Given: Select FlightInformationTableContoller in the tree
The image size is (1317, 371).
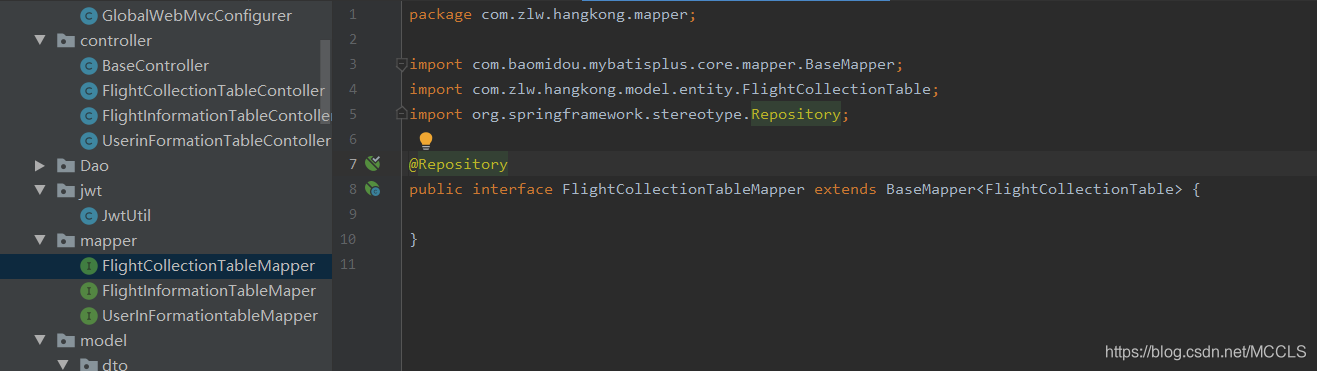Looking at the screenshot, I should (216, 116).
